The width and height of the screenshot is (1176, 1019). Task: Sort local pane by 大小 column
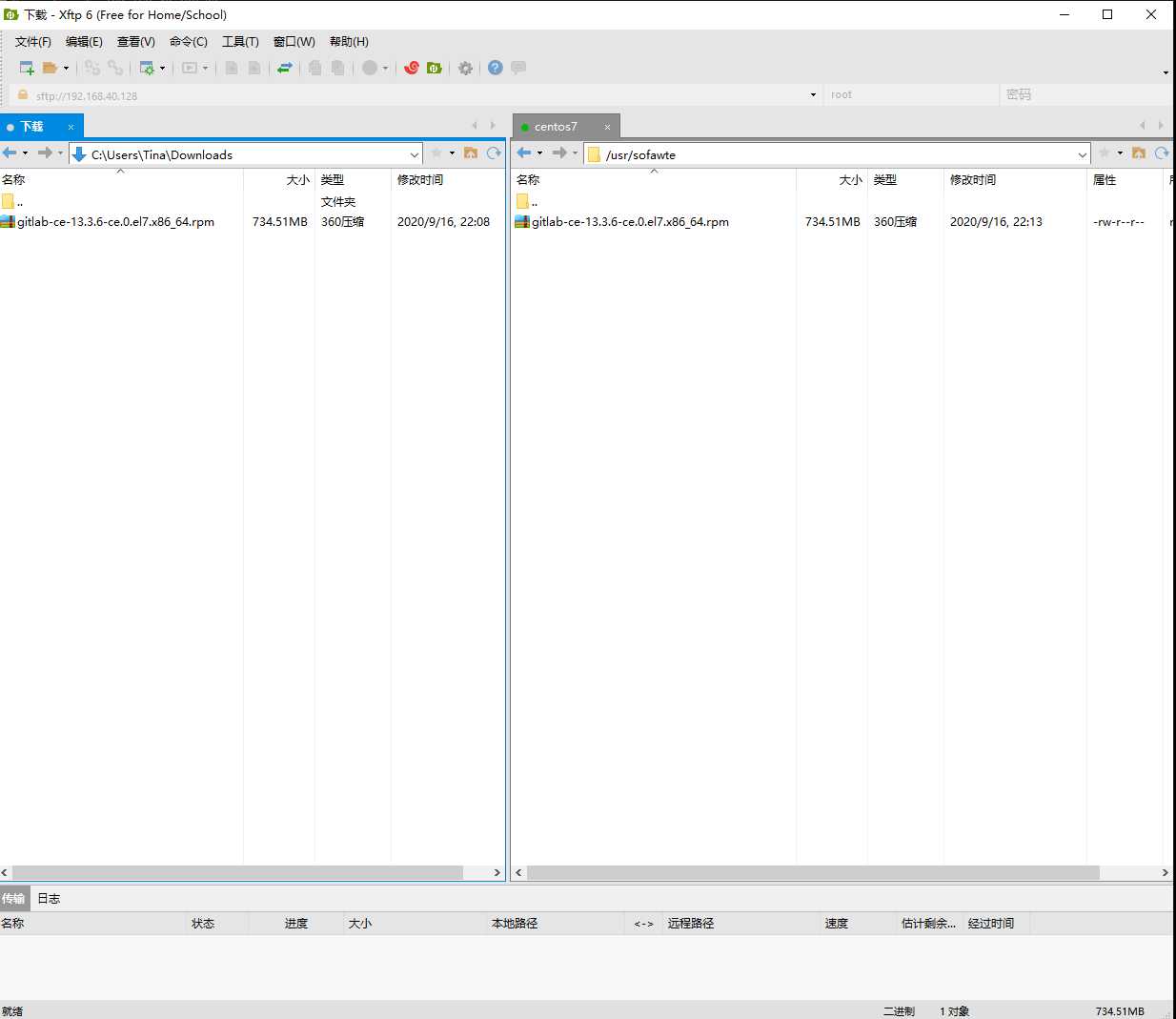pos(279,179)
